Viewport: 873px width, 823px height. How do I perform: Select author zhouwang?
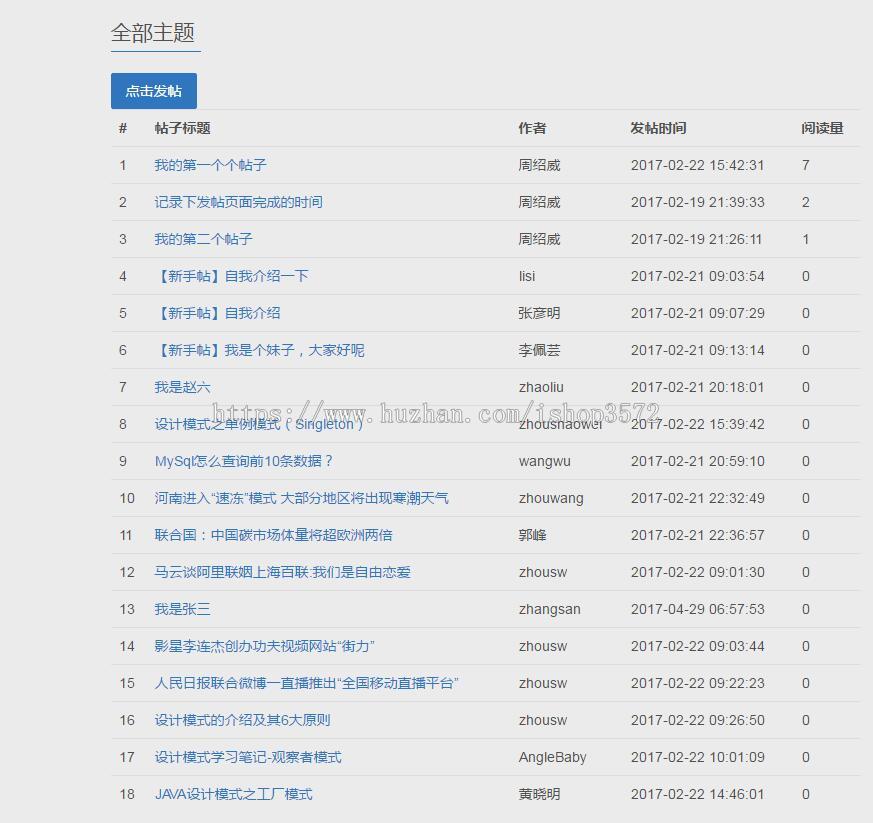click(x=551, y=498)
